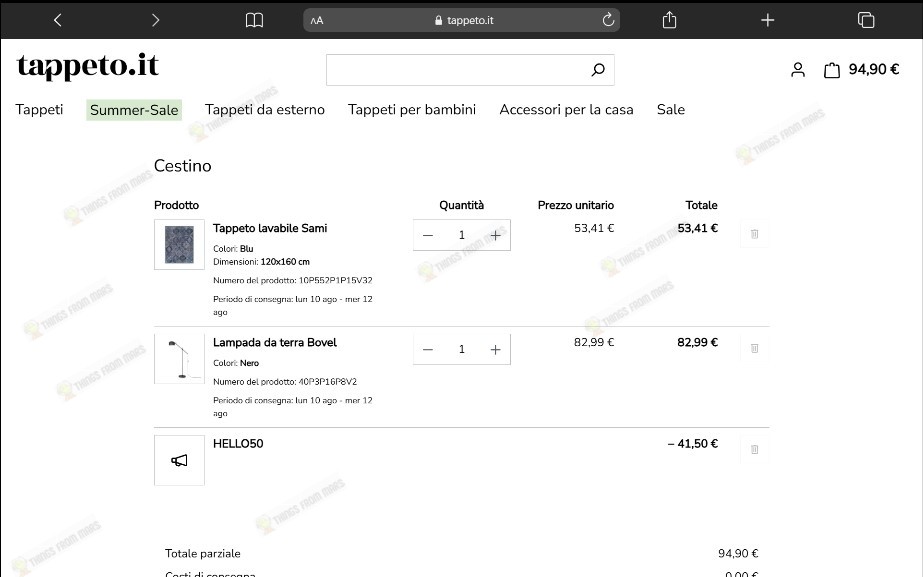This screenshot has height=577, width=923.
Task: Remove the HELLO50 coupon with the trash icon
Action: [754, 450]
